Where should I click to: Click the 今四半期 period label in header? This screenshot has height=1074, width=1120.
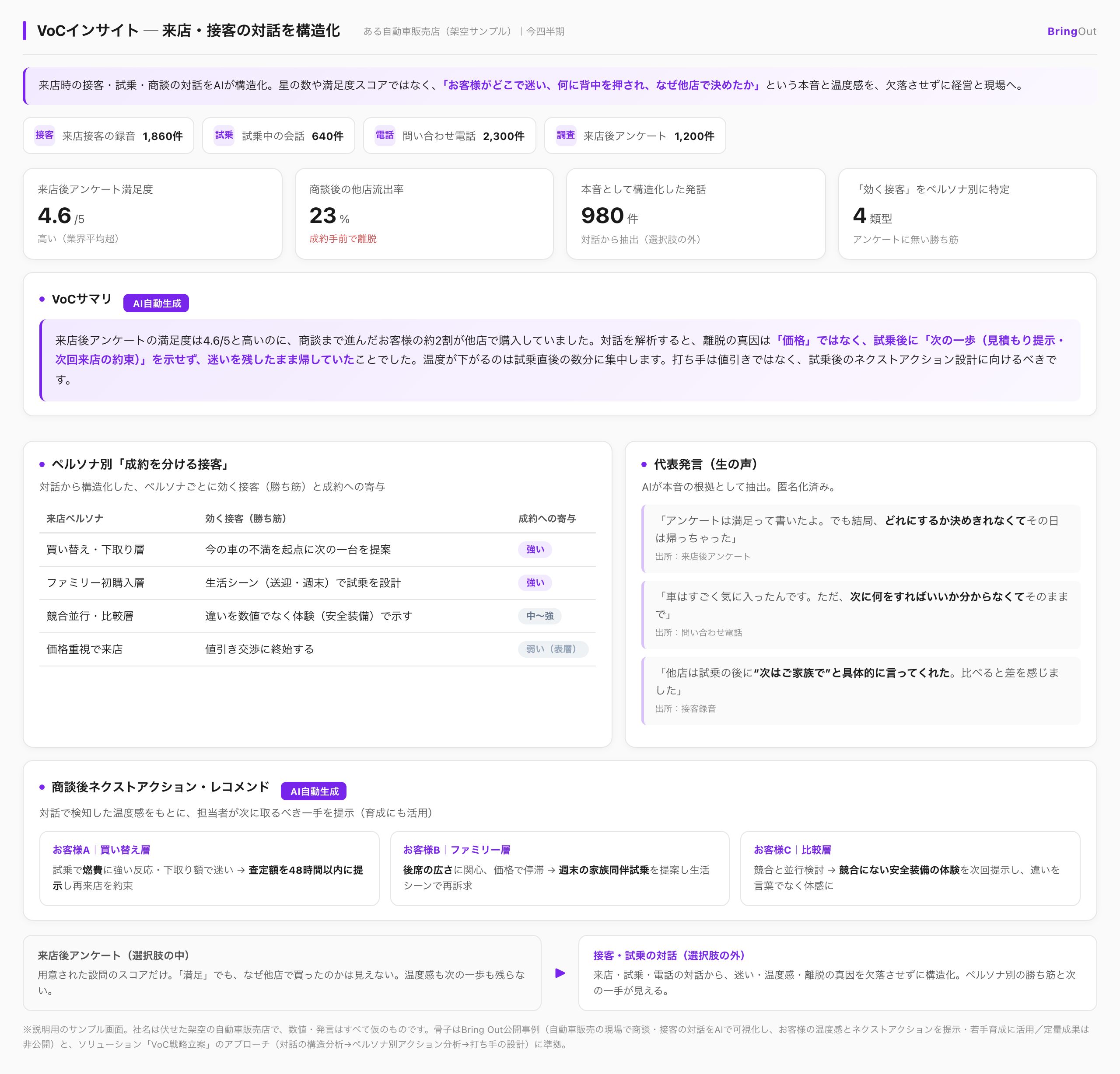coord(545,31)
